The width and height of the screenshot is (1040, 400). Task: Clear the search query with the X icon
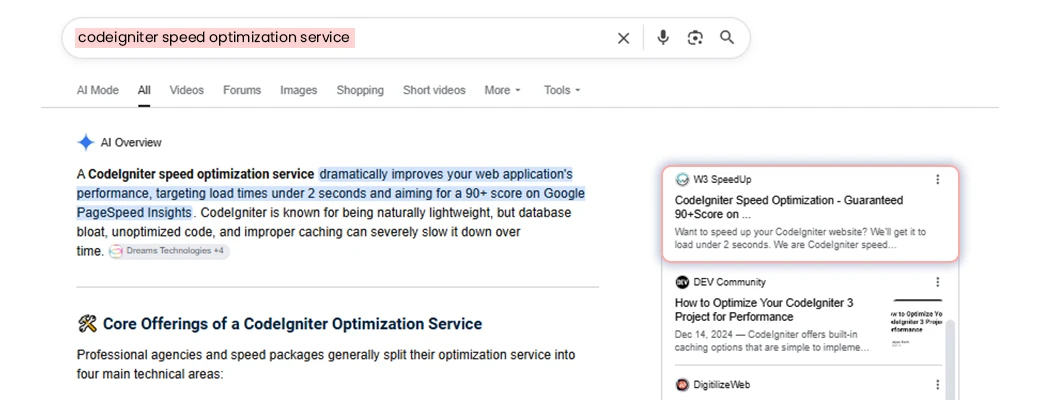(x=623, y=38)
